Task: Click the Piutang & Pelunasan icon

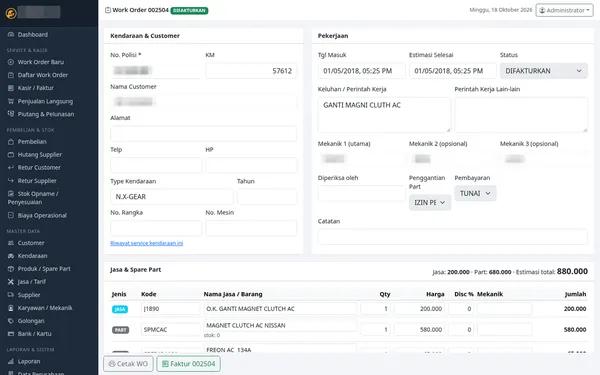Action: 11,114
